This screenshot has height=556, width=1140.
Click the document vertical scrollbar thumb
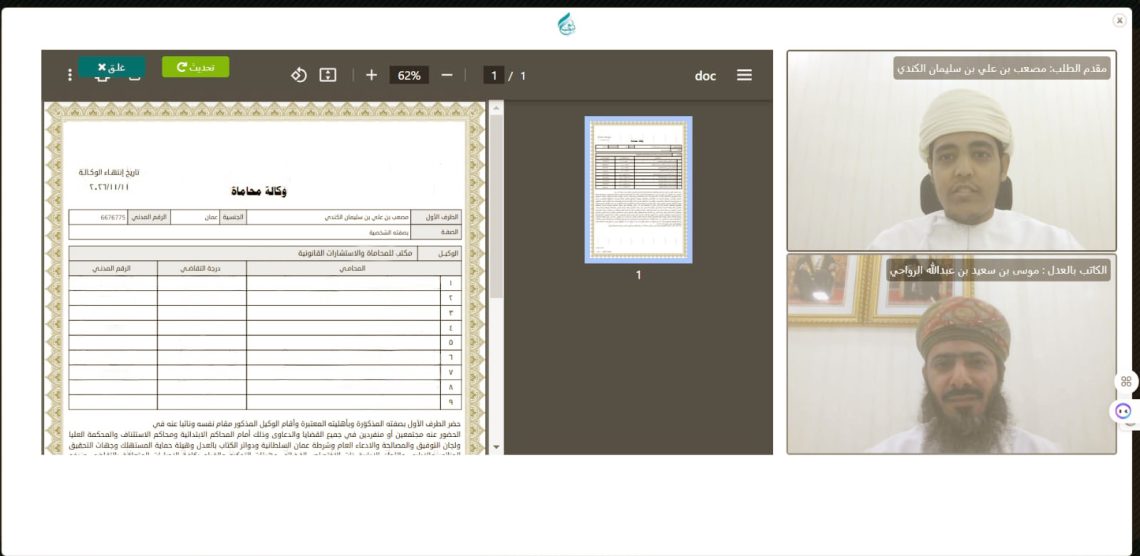click(496, 207)
